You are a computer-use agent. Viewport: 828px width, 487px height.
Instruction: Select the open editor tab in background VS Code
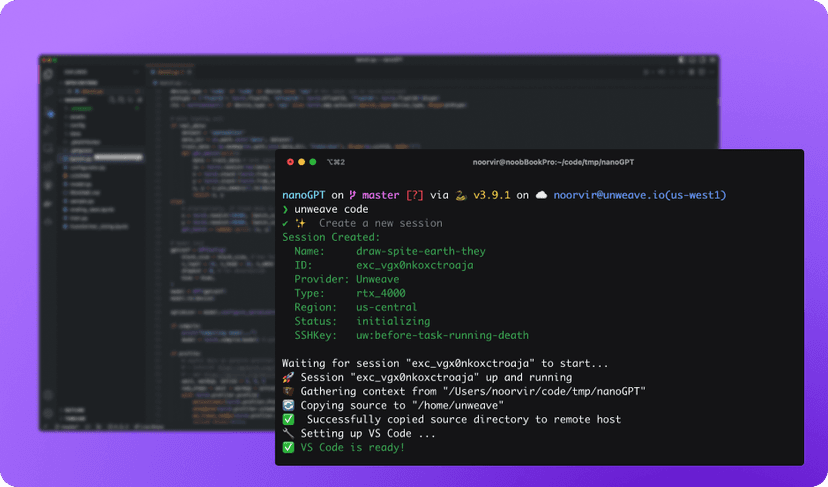click(171, 72)
